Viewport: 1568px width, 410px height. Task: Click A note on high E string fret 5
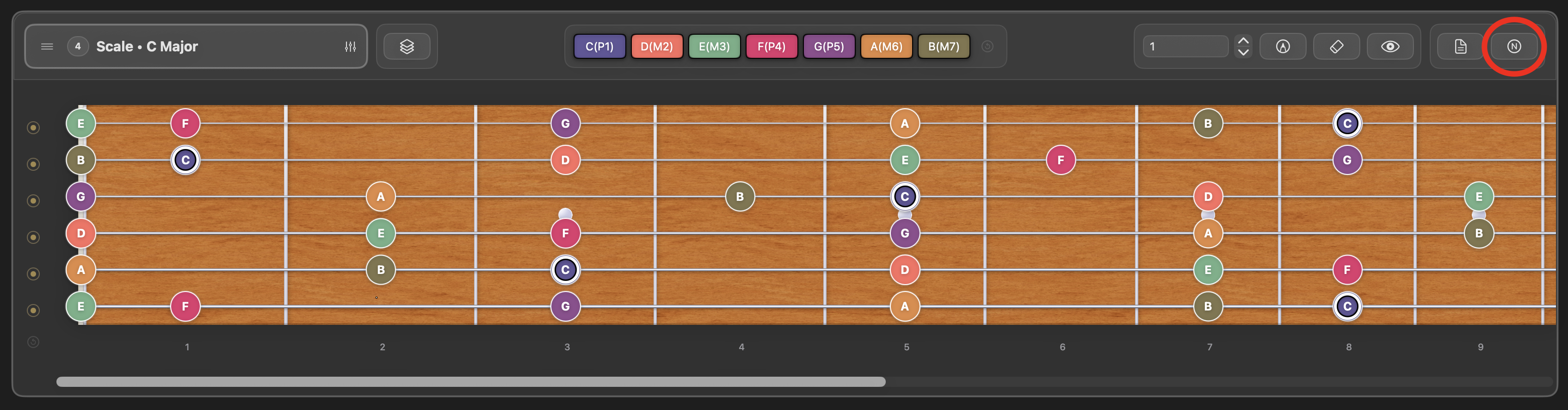pyautogui.click(x=905, y=124)
